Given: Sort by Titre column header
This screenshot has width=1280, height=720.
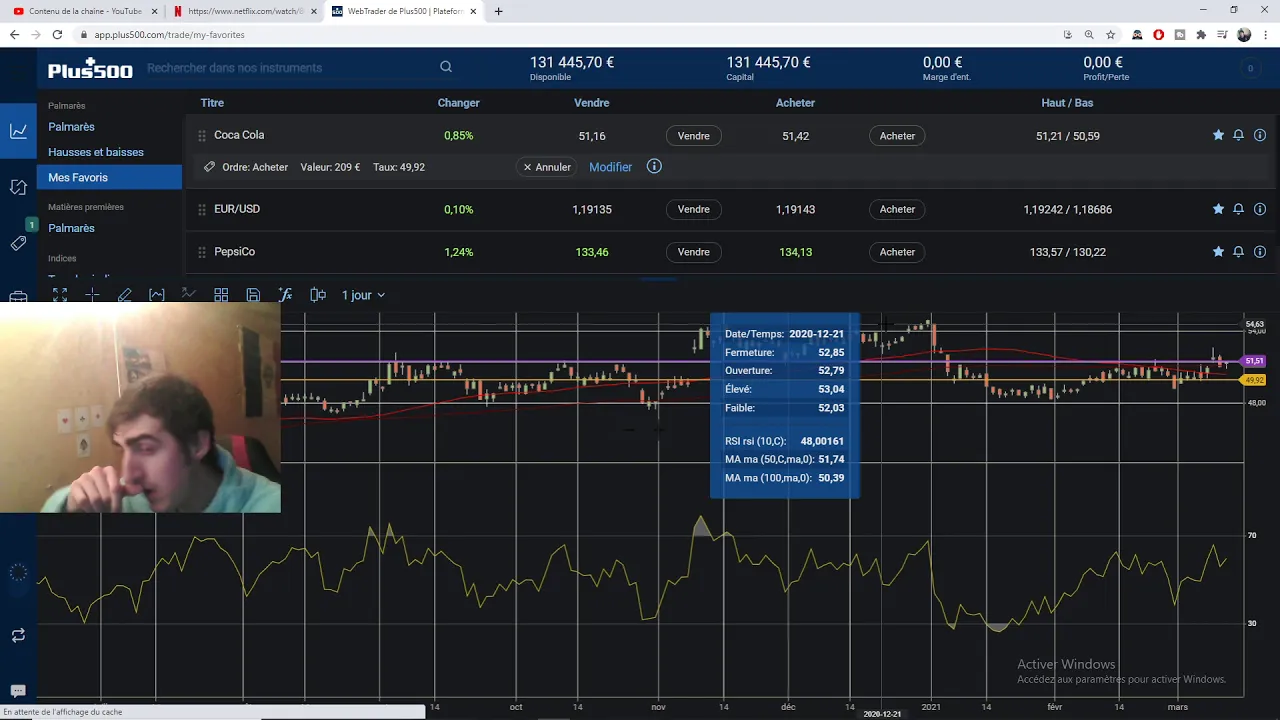Looking at the screenshot, I should click(212, 103).
